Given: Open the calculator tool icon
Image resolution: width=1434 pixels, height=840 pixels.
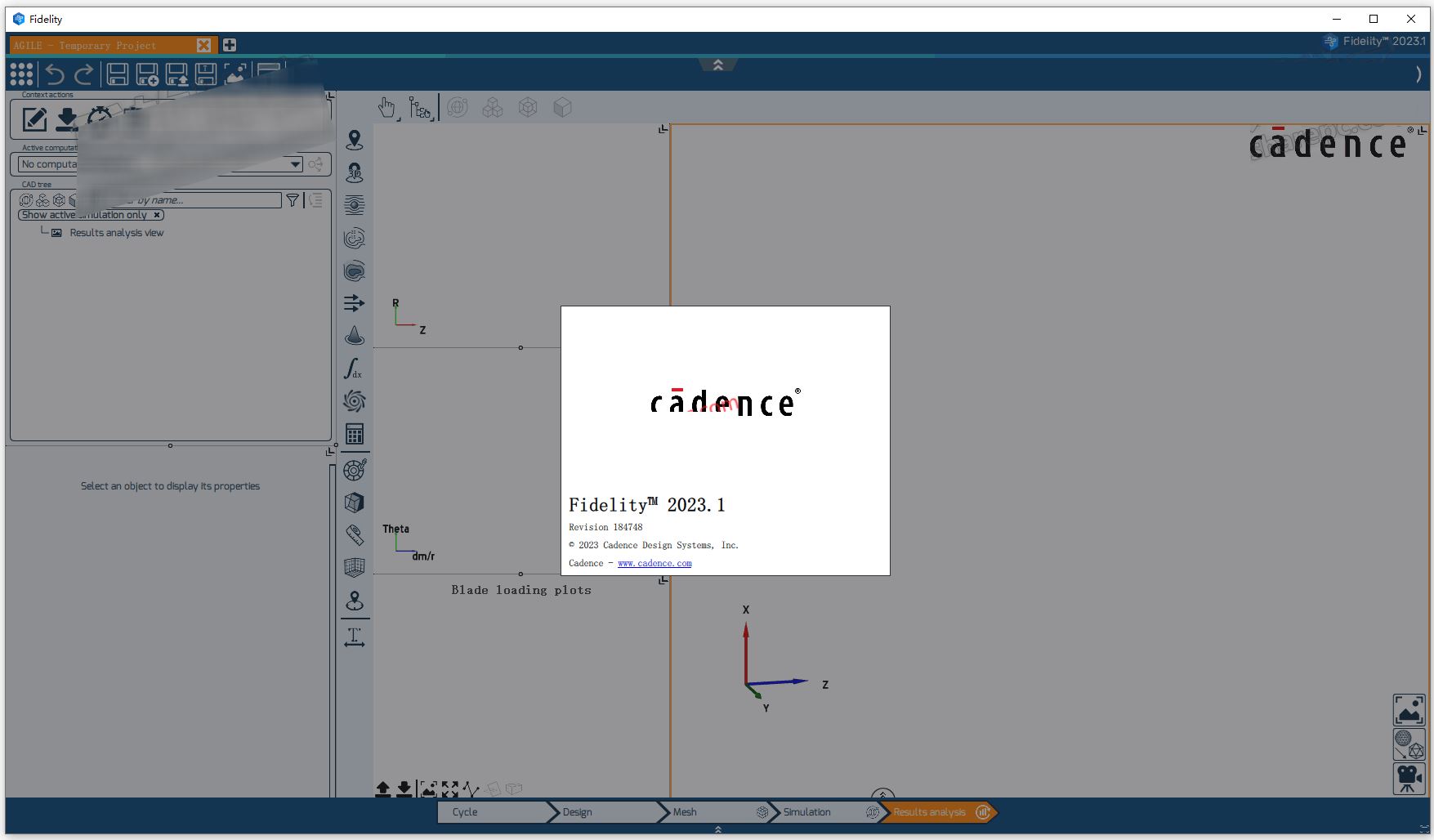Looking at the screenshot, I should coord(355,434).
